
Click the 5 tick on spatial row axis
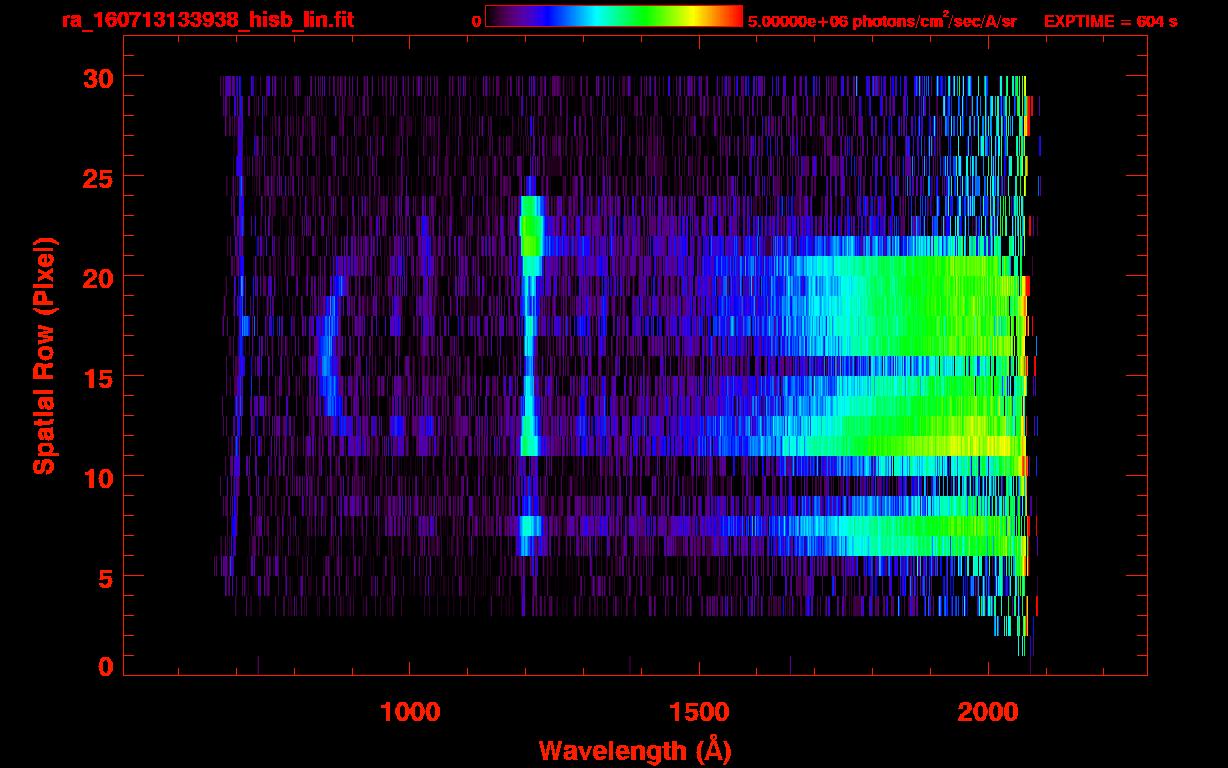tap(104, 577)
